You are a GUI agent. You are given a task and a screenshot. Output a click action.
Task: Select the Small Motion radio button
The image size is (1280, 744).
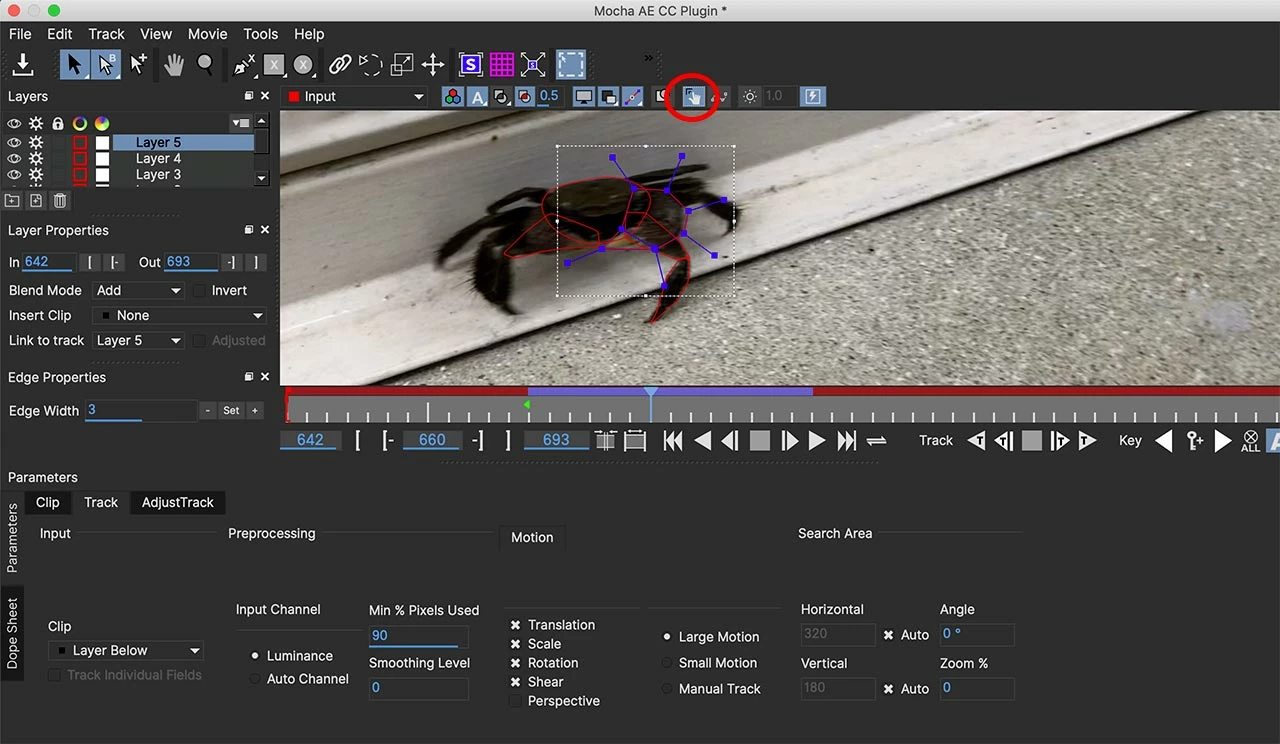point(667,663)
